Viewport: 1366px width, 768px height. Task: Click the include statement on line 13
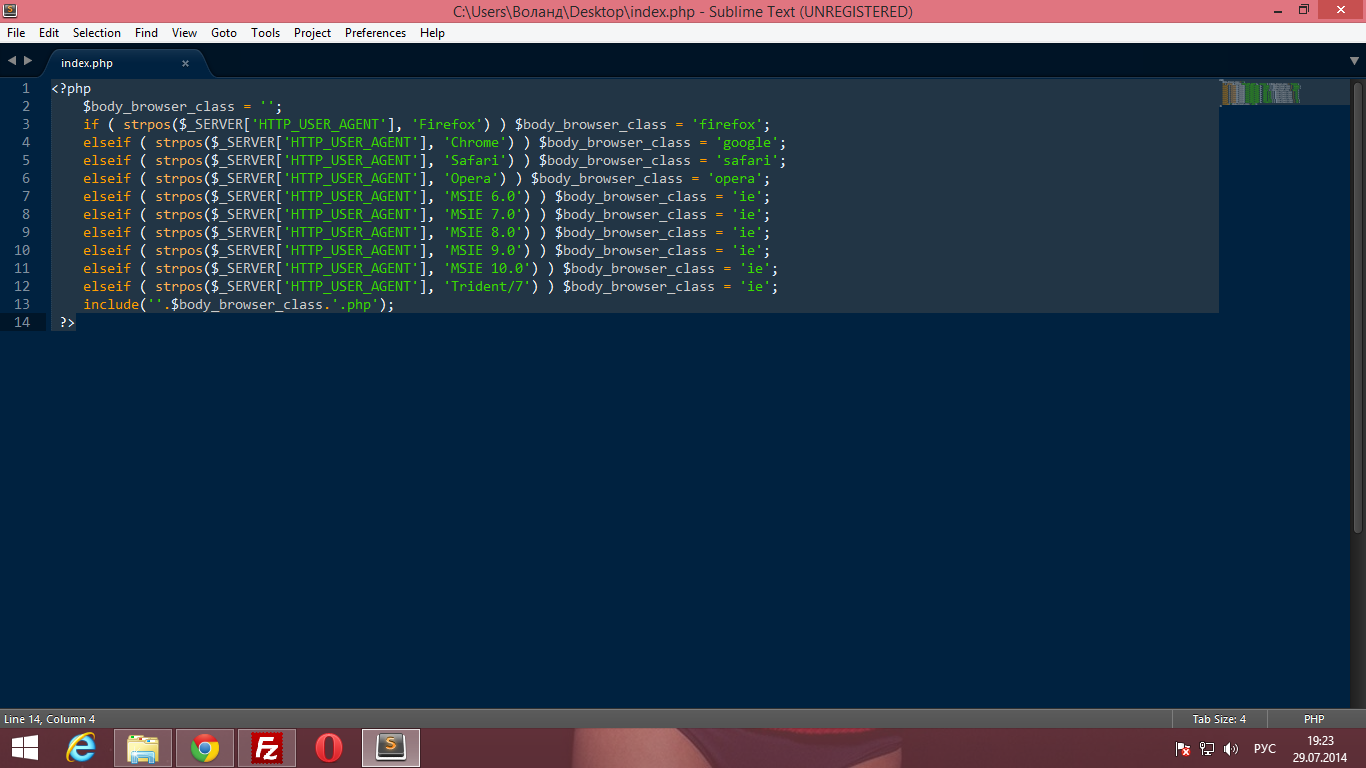pyautogui.click(x=239, y=304)
